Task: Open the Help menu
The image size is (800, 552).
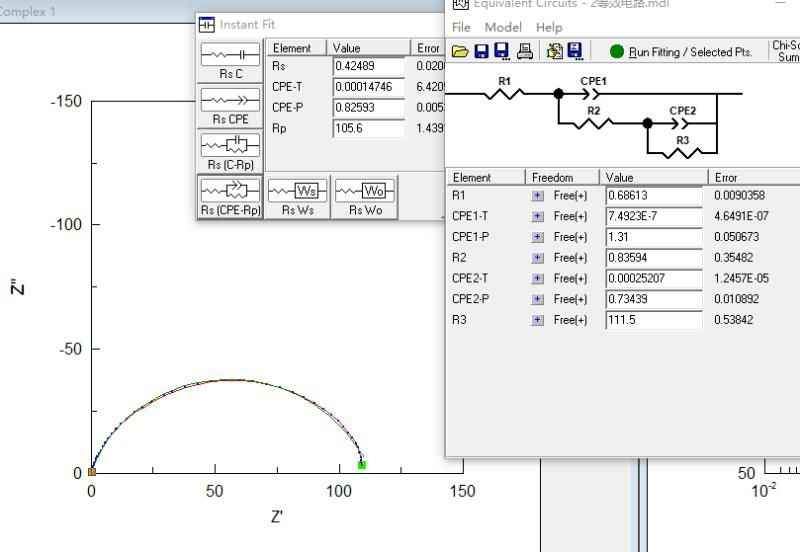Action: click(549, 27)
